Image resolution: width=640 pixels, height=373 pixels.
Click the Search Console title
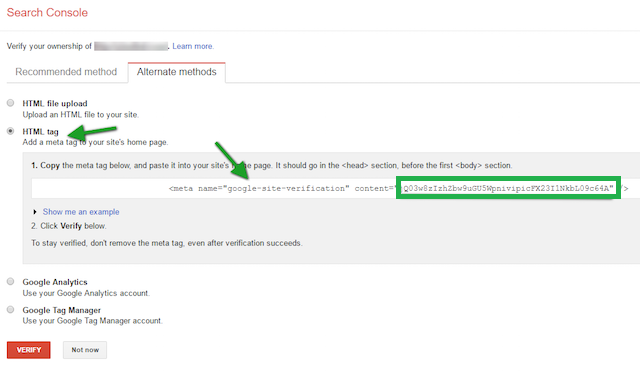point(47,12)
